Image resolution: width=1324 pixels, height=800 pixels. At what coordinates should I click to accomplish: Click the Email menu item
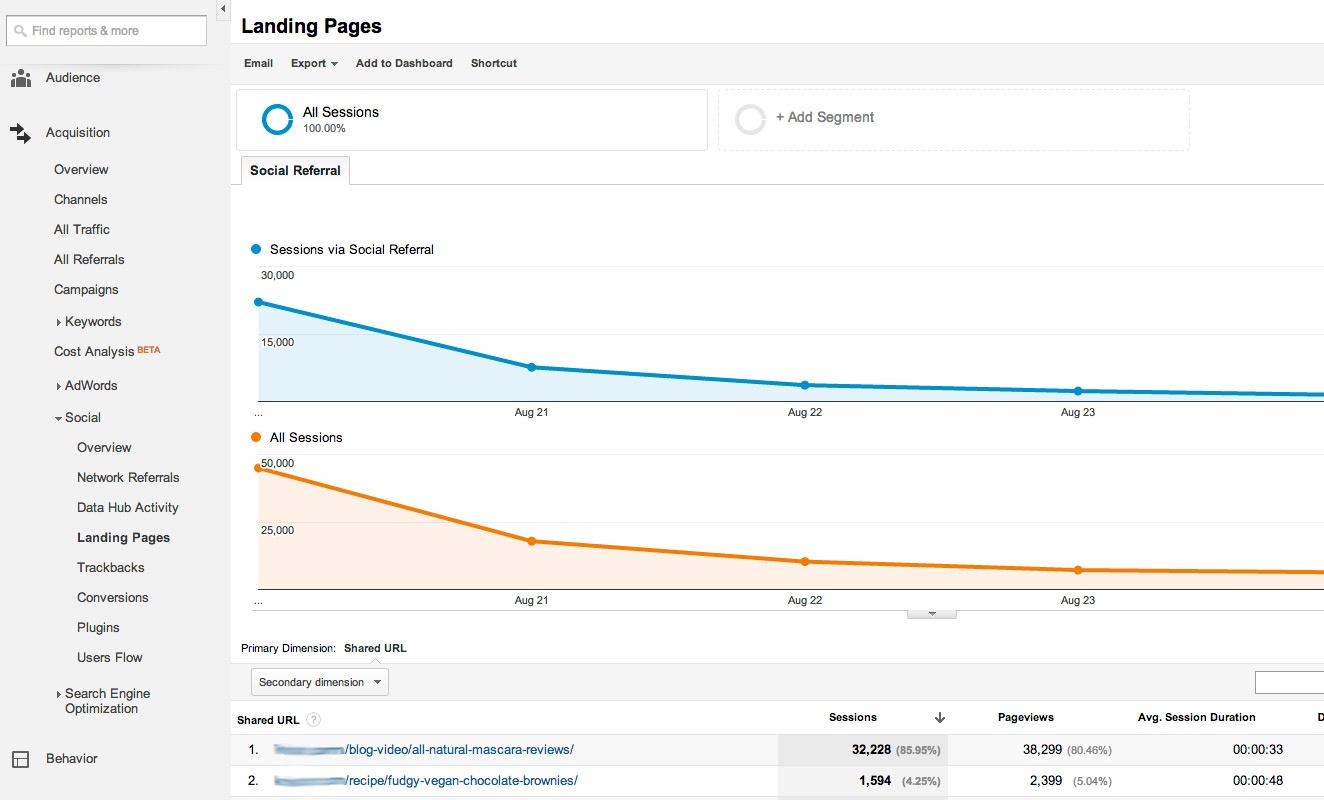click(258, 62)
